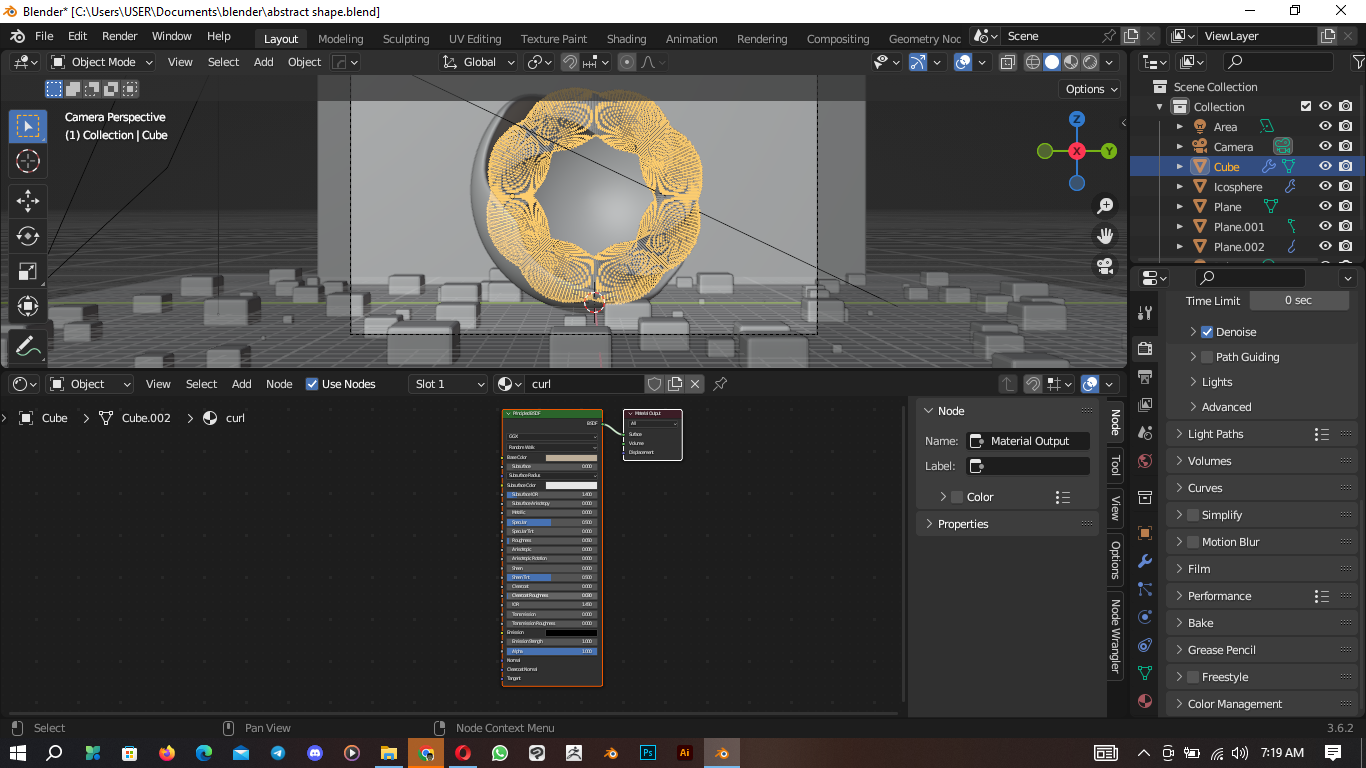Click the Z axis on navigation gizmo
The width and height of the screenshot is (1366, 768).
[x=1077, y=119]
